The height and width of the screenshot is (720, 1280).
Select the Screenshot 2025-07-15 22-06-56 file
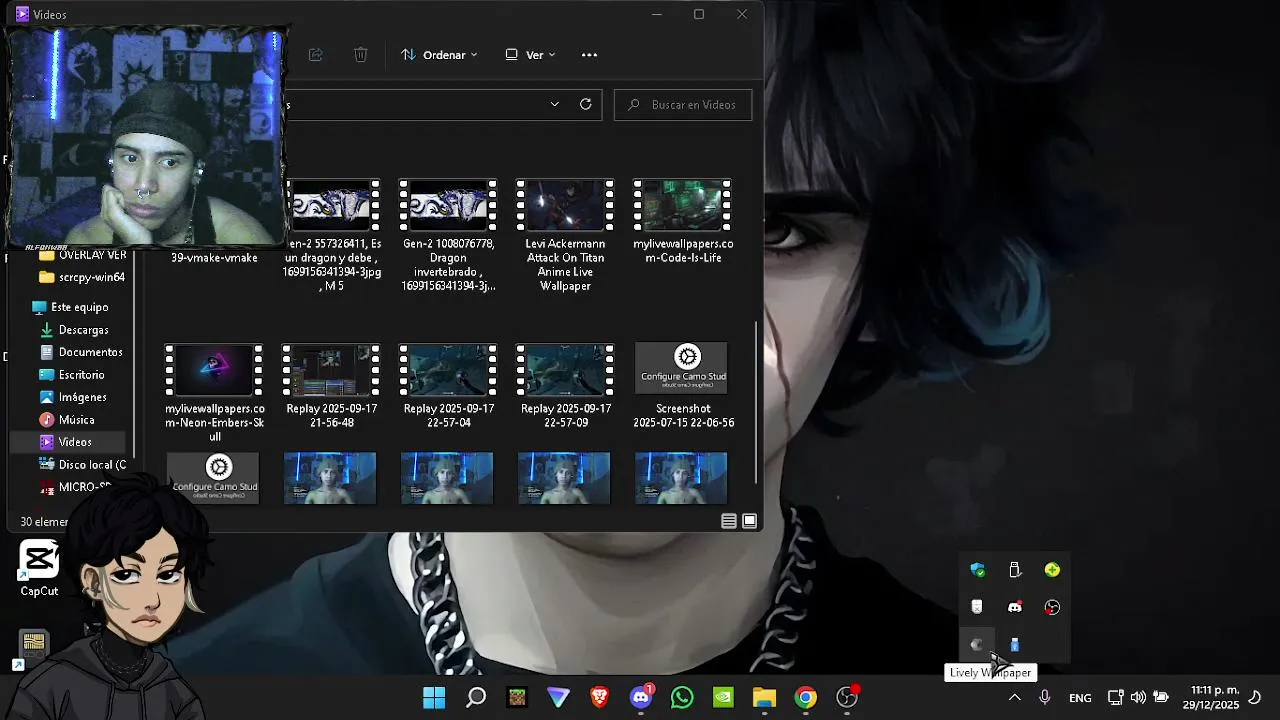tap(683, 386)
